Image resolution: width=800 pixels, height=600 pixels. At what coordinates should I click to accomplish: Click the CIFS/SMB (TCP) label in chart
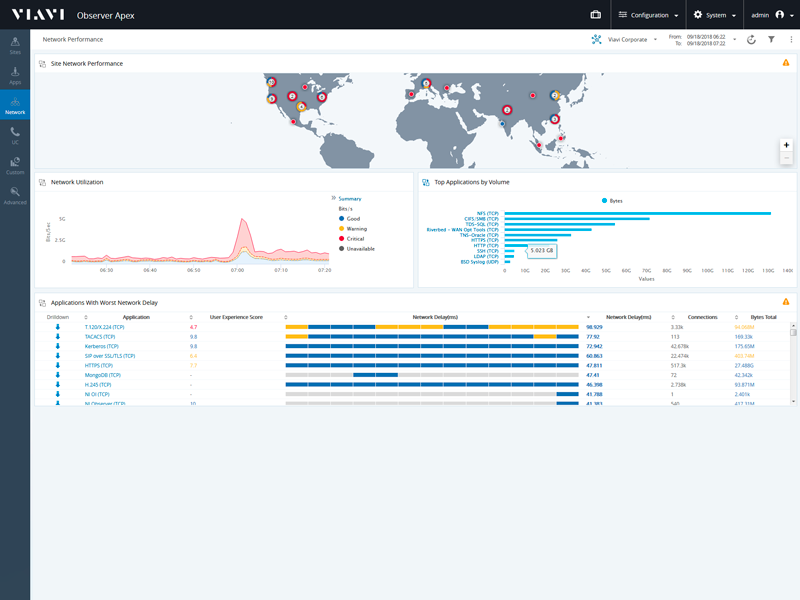(x=481, y=219)
